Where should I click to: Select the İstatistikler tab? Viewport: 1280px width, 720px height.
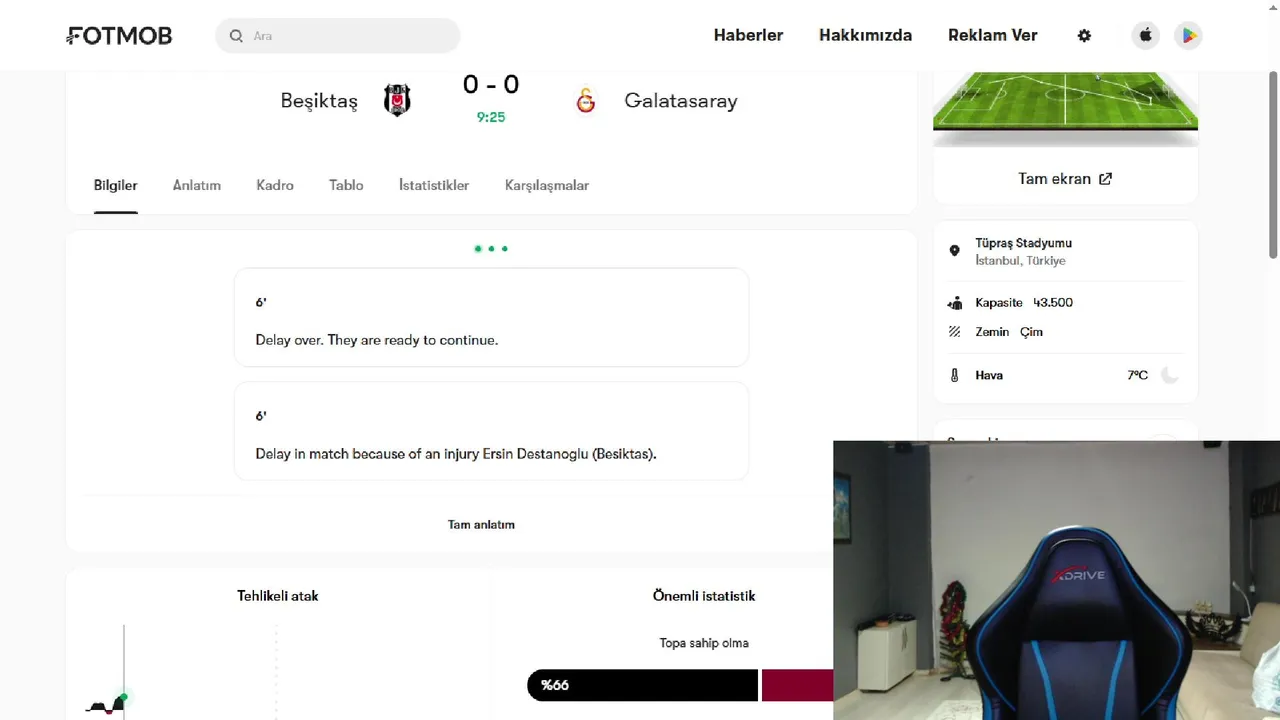(434, 185)
